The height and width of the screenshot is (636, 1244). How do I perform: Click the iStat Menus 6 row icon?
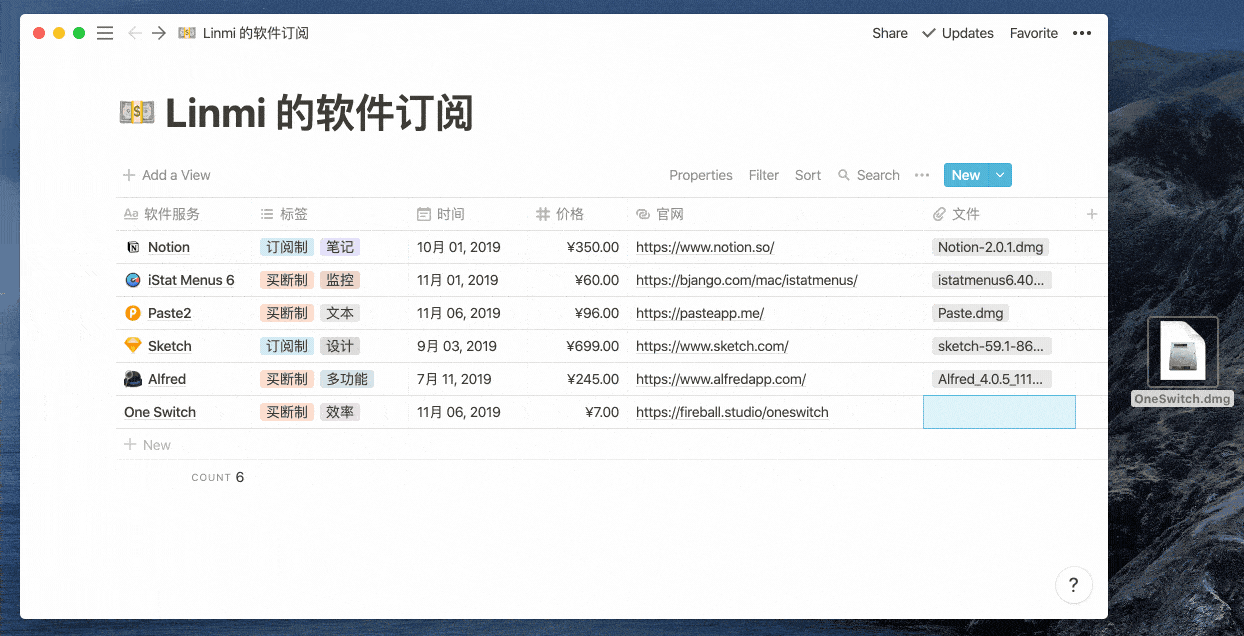133,280
